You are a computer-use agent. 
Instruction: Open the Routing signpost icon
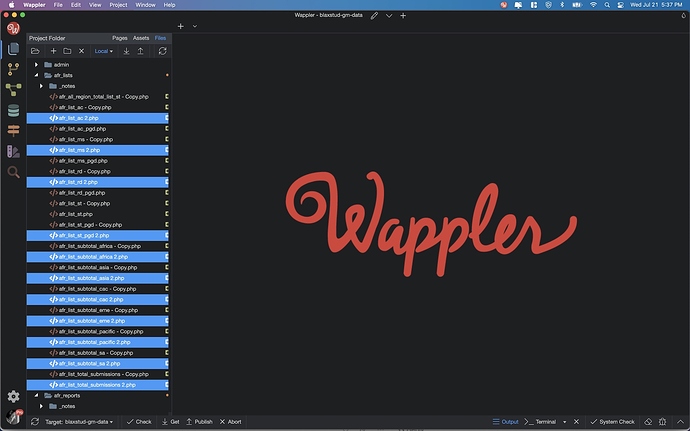[13, 130]
